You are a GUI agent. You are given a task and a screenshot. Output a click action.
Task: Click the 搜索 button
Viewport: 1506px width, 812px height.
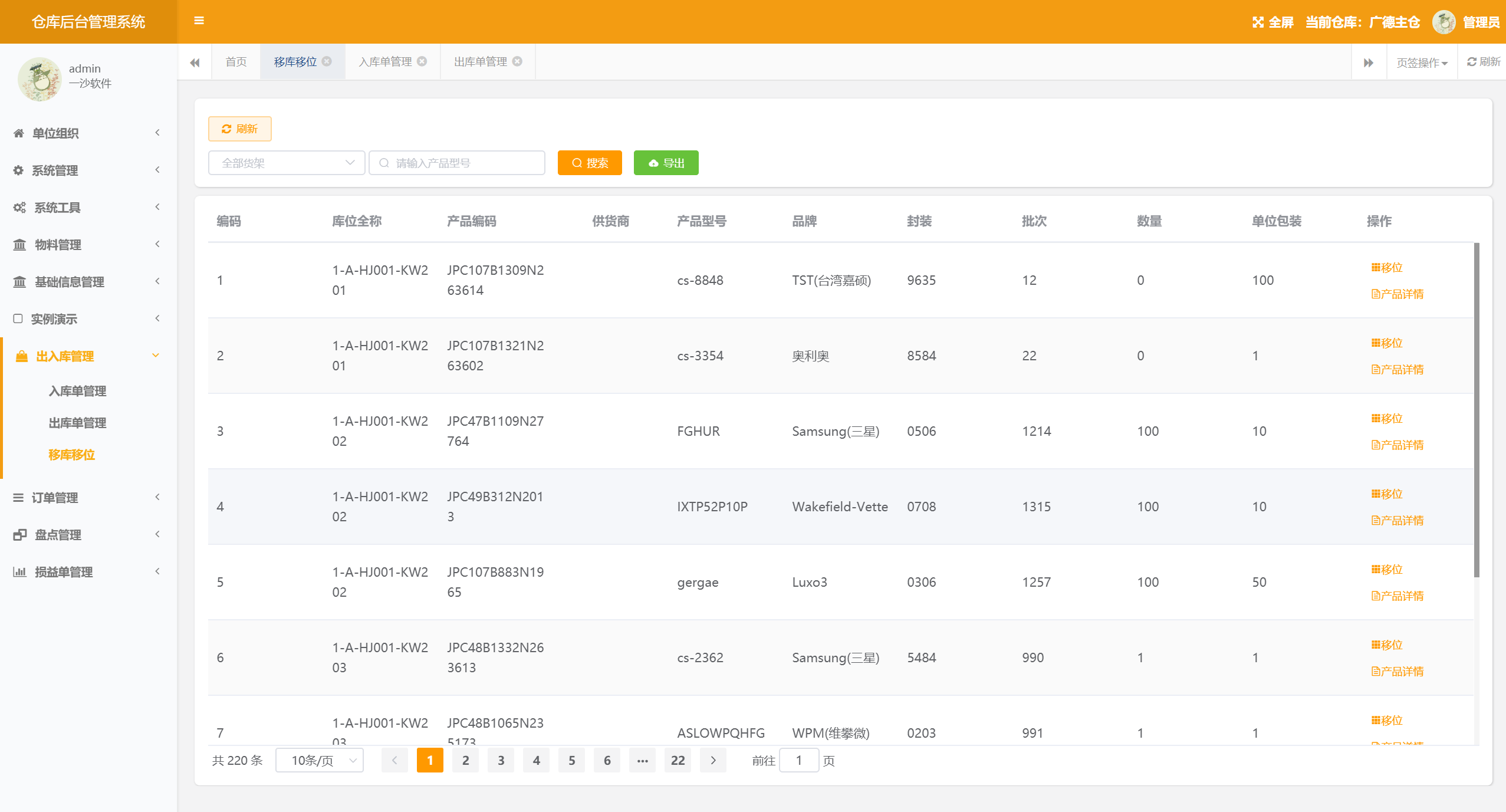coord(590,163)
